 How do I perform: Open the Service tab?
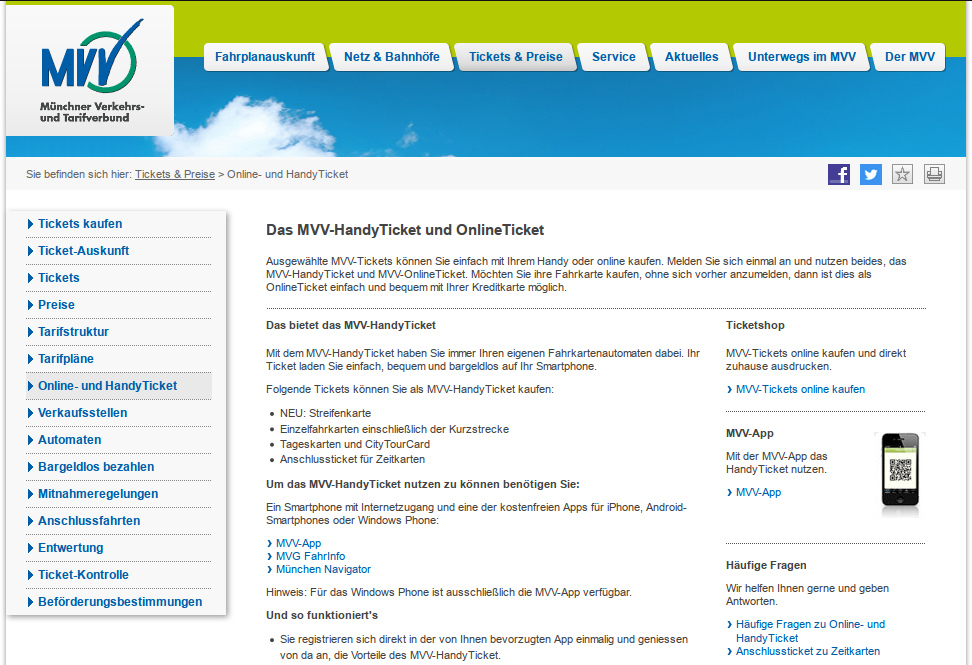[x=614, y=57]
